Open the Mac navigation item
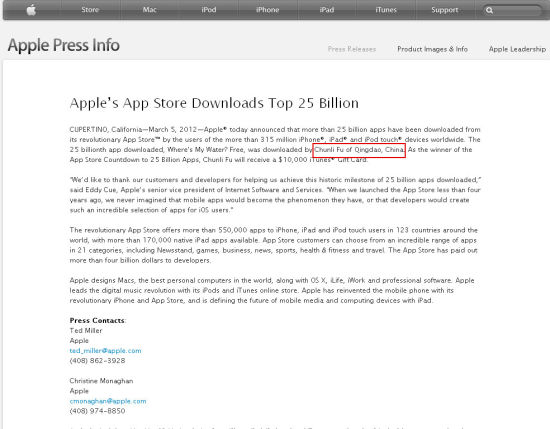Screen dimensions: 550x429 (x=149, y=10)
